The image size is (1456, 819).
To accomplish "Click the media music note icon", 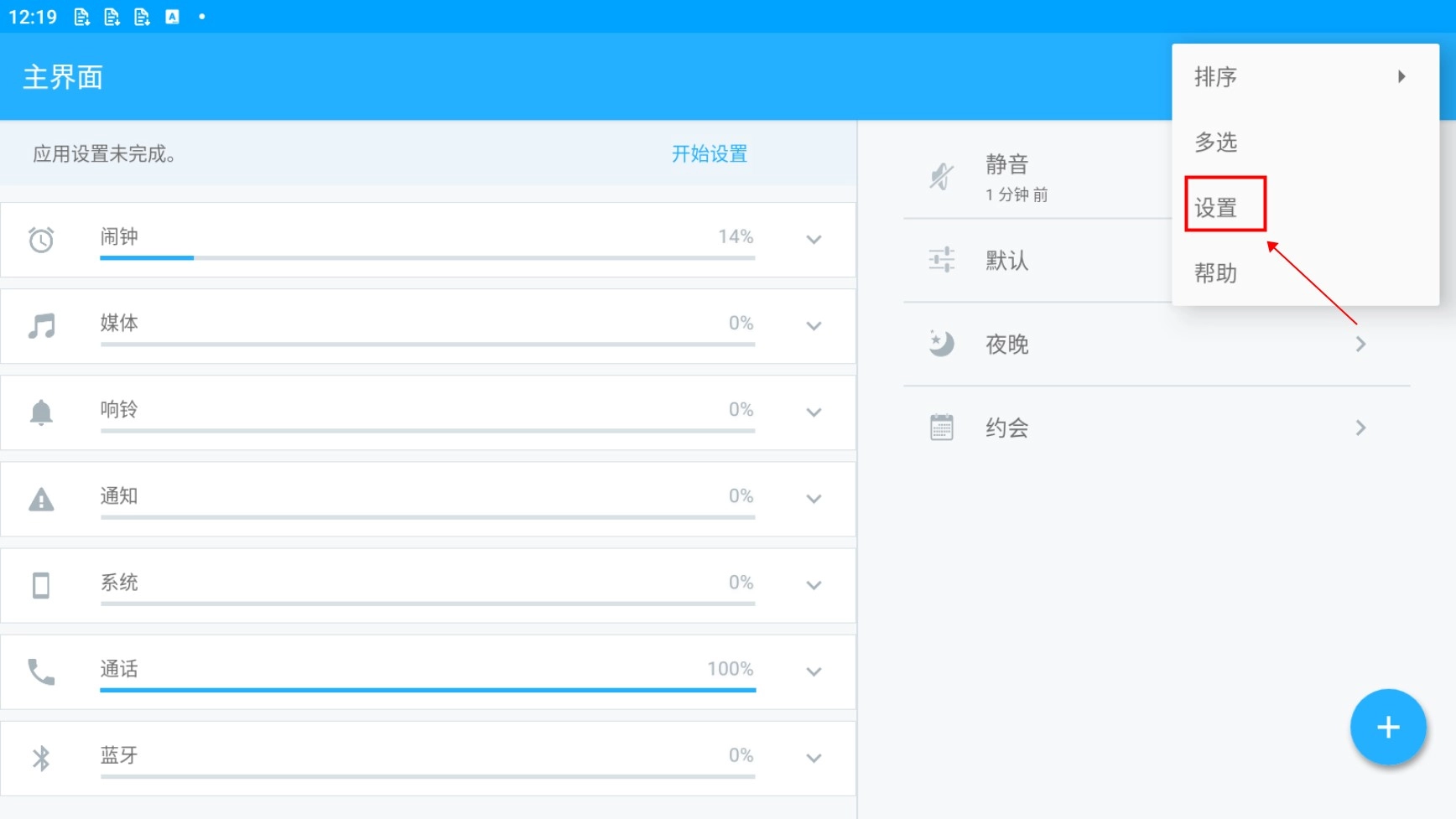I will (41, 325).
